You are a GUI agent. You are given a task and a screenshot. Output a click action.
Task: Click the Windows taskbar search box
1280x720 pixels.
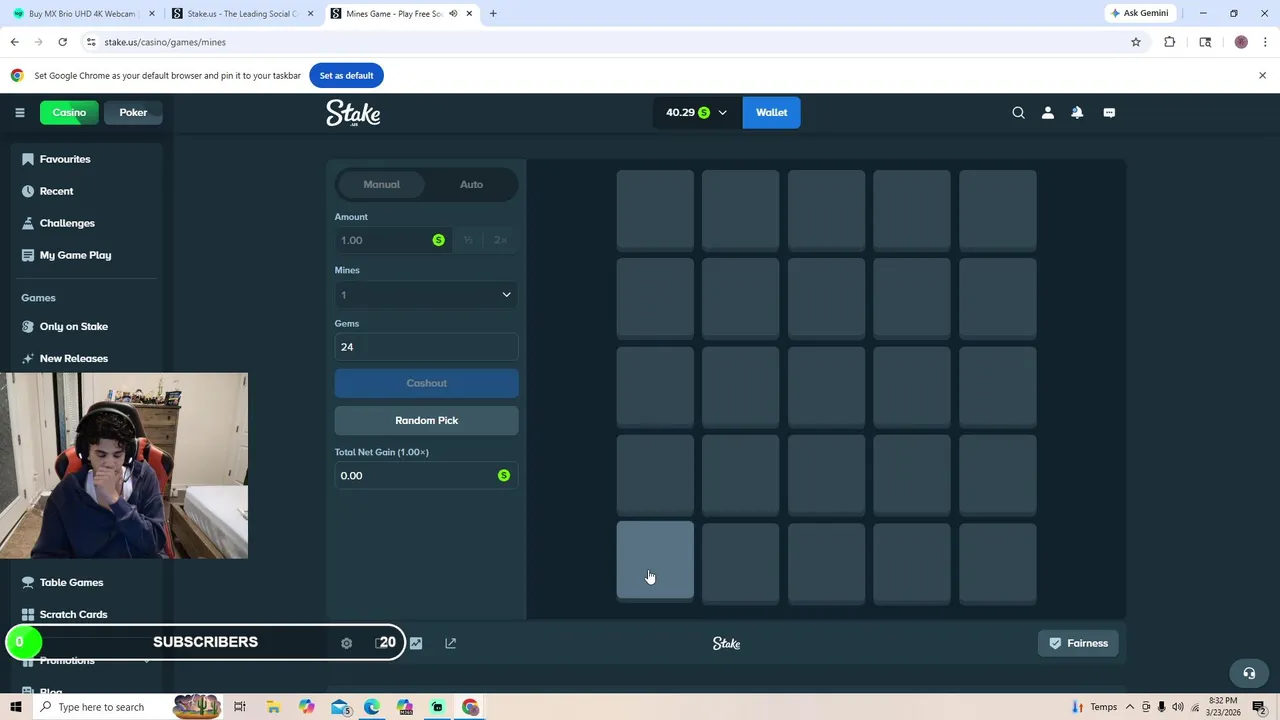point(103,707)
